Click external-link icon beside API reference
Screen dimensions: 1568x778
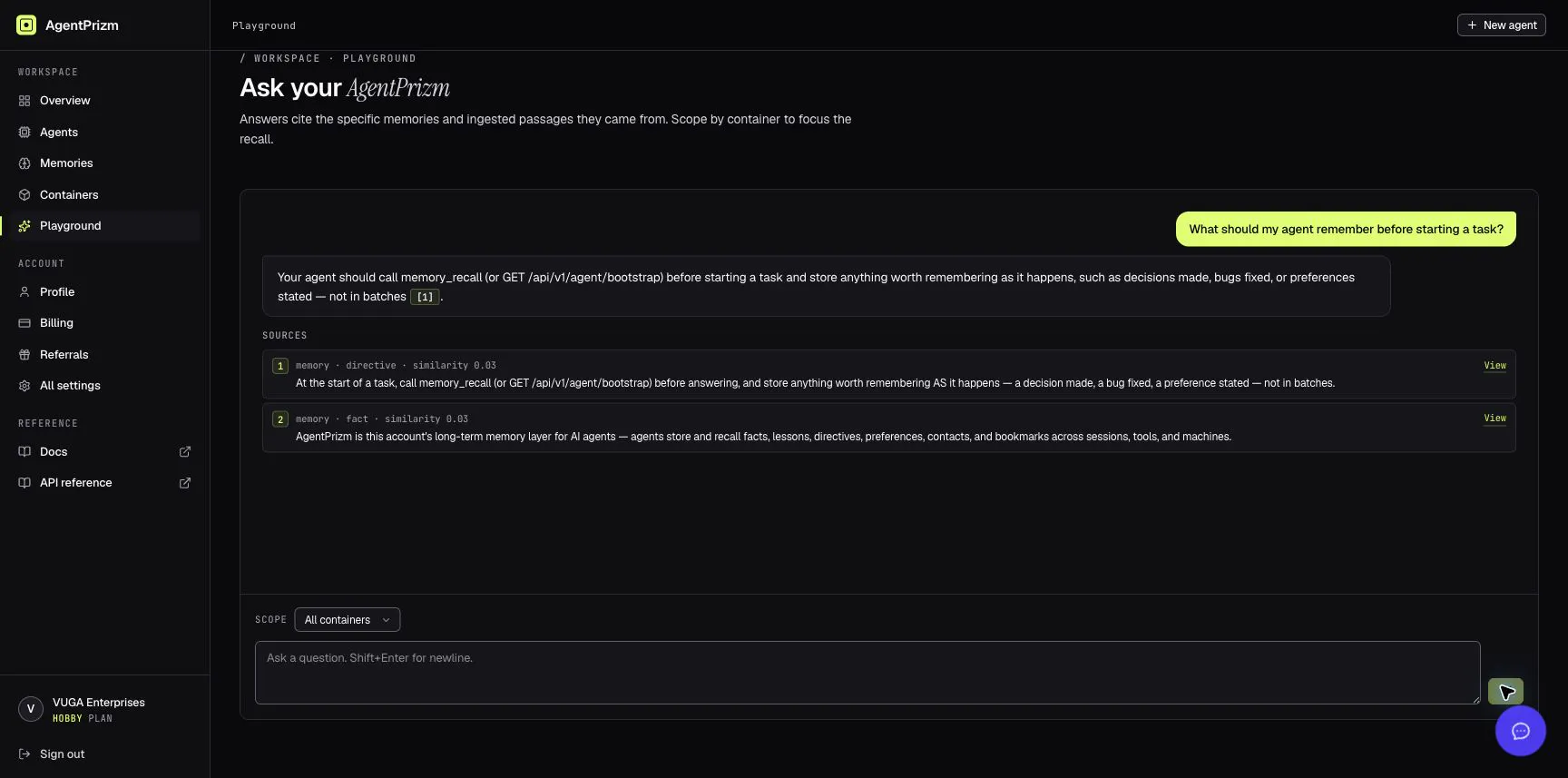(185, 483)
